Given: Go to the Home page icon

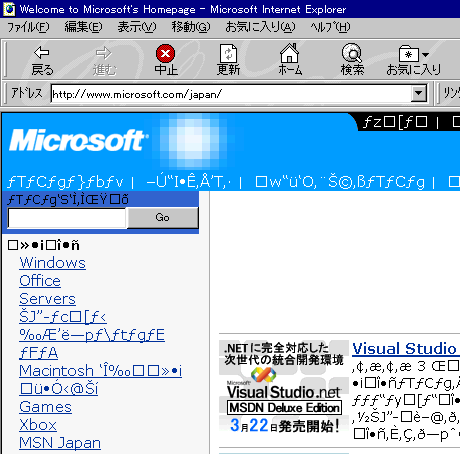Looking at the screenshot, I should pyautogui.click(x=289, y=53).
